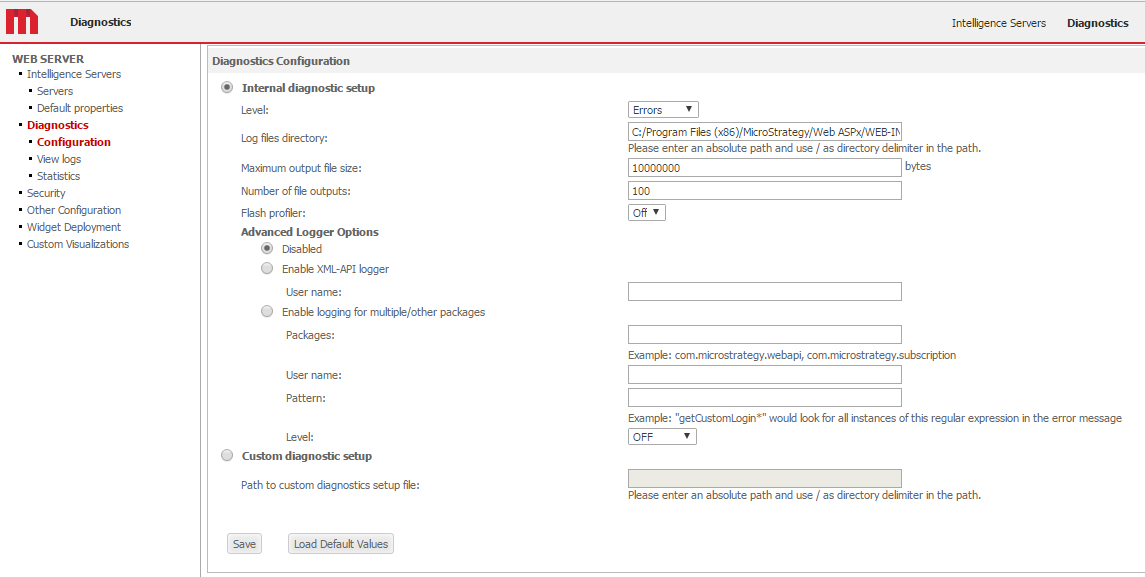Click the MicroStrategy logo icon
This screenshot has width=1145, height=577.
(22, 22)
